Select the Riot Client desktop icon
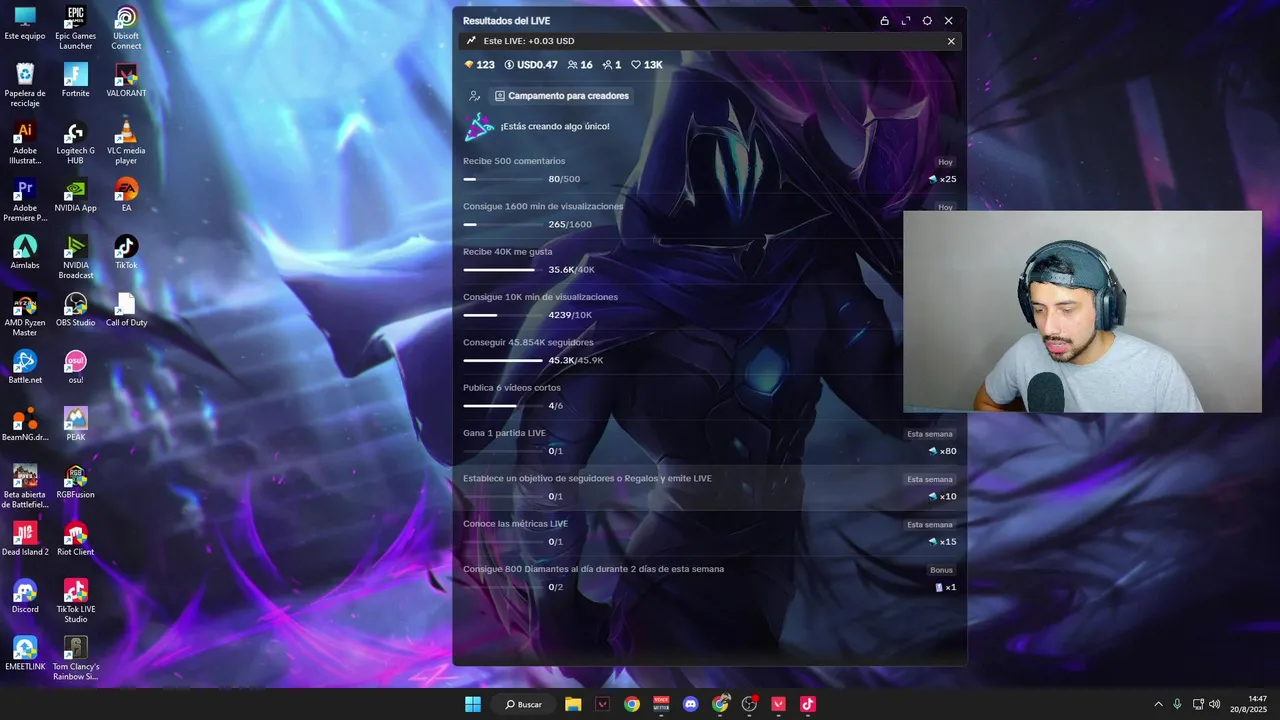This screenshot has width=1280, height=720. point(76,538)
